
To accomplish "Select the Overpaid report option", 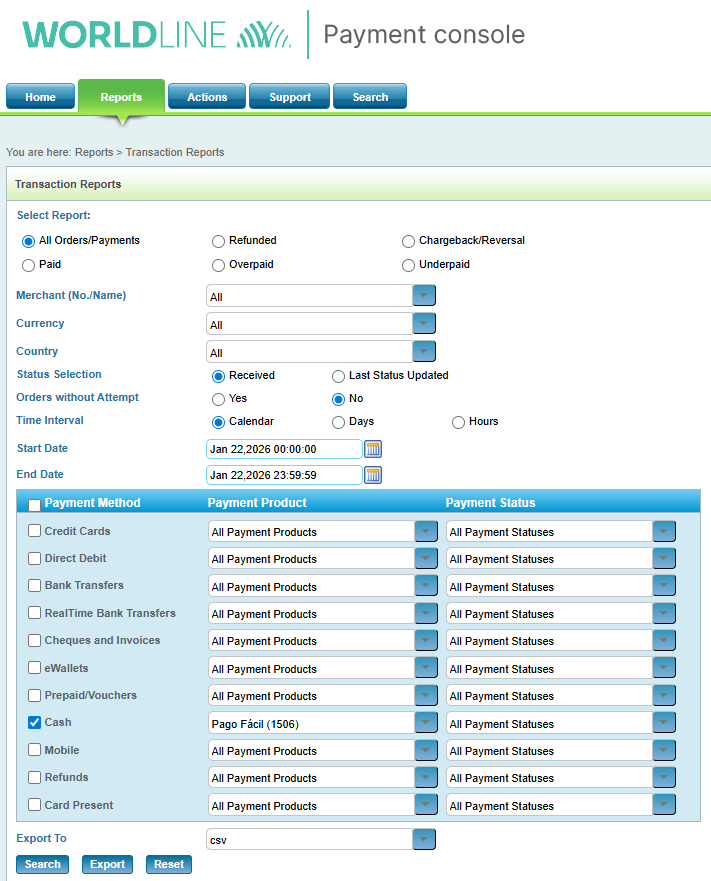I will point(218,265).
